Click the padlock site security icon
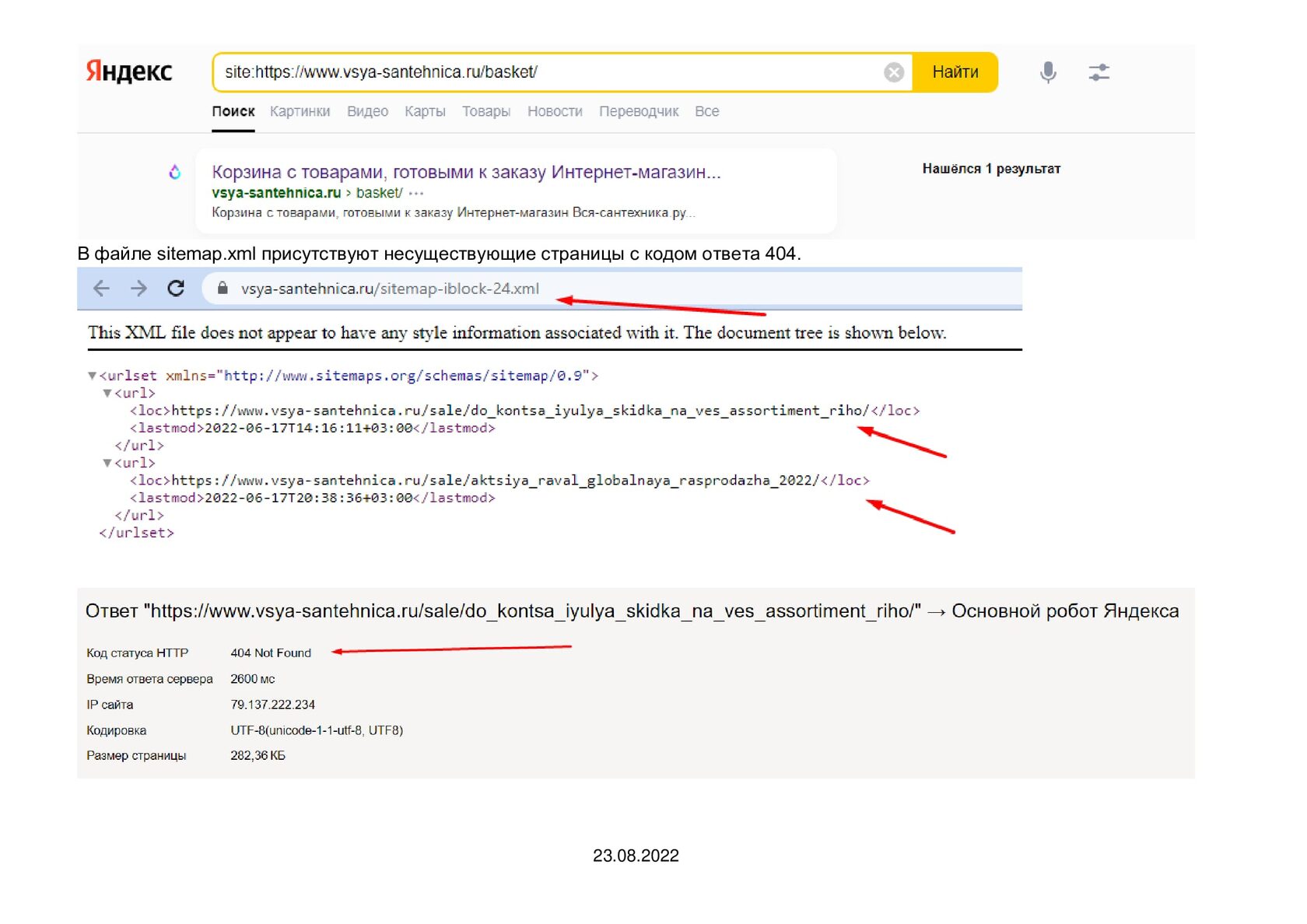Image resolution: width=1307 pixels, height=924 pixels. [x=223, y=289]
